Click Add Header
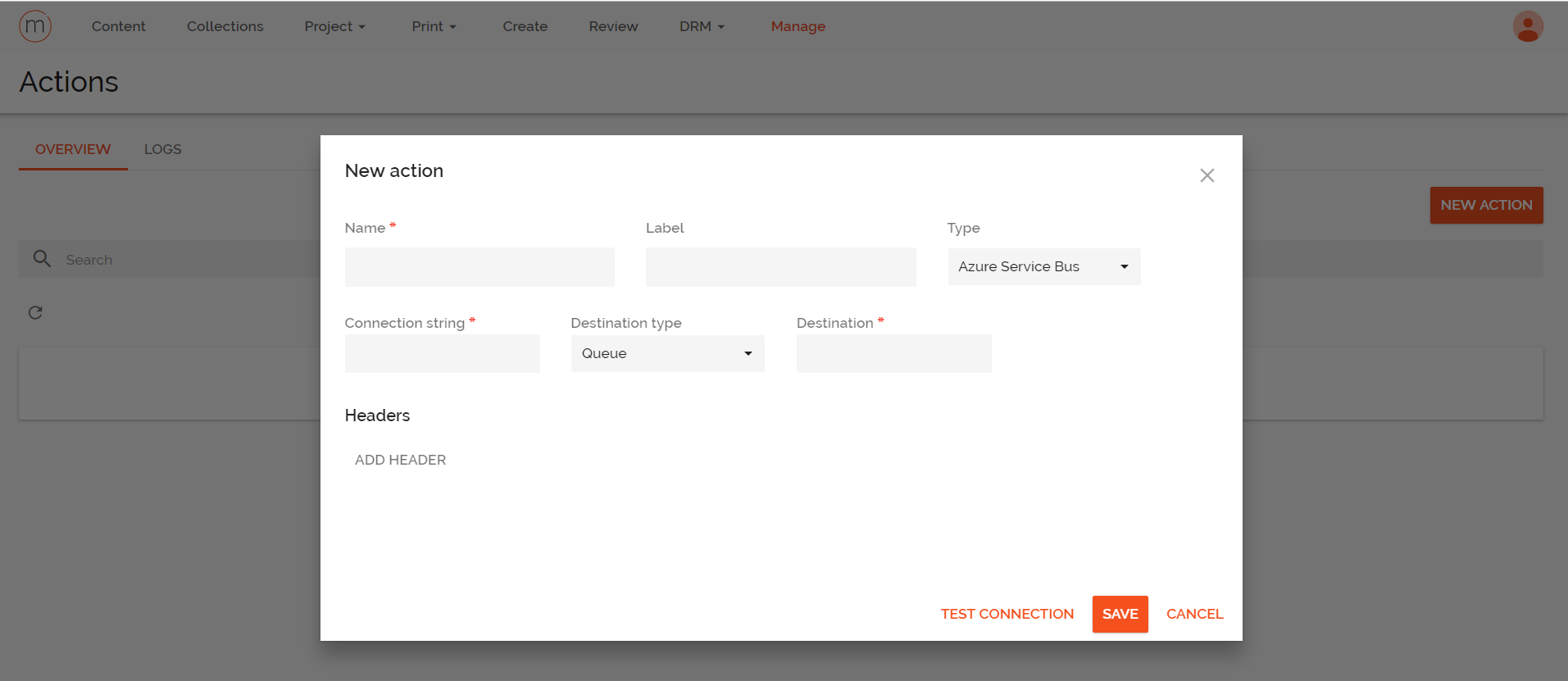Image resolution: width=1568 pixels, height=681 pixels. pos(400,460)
